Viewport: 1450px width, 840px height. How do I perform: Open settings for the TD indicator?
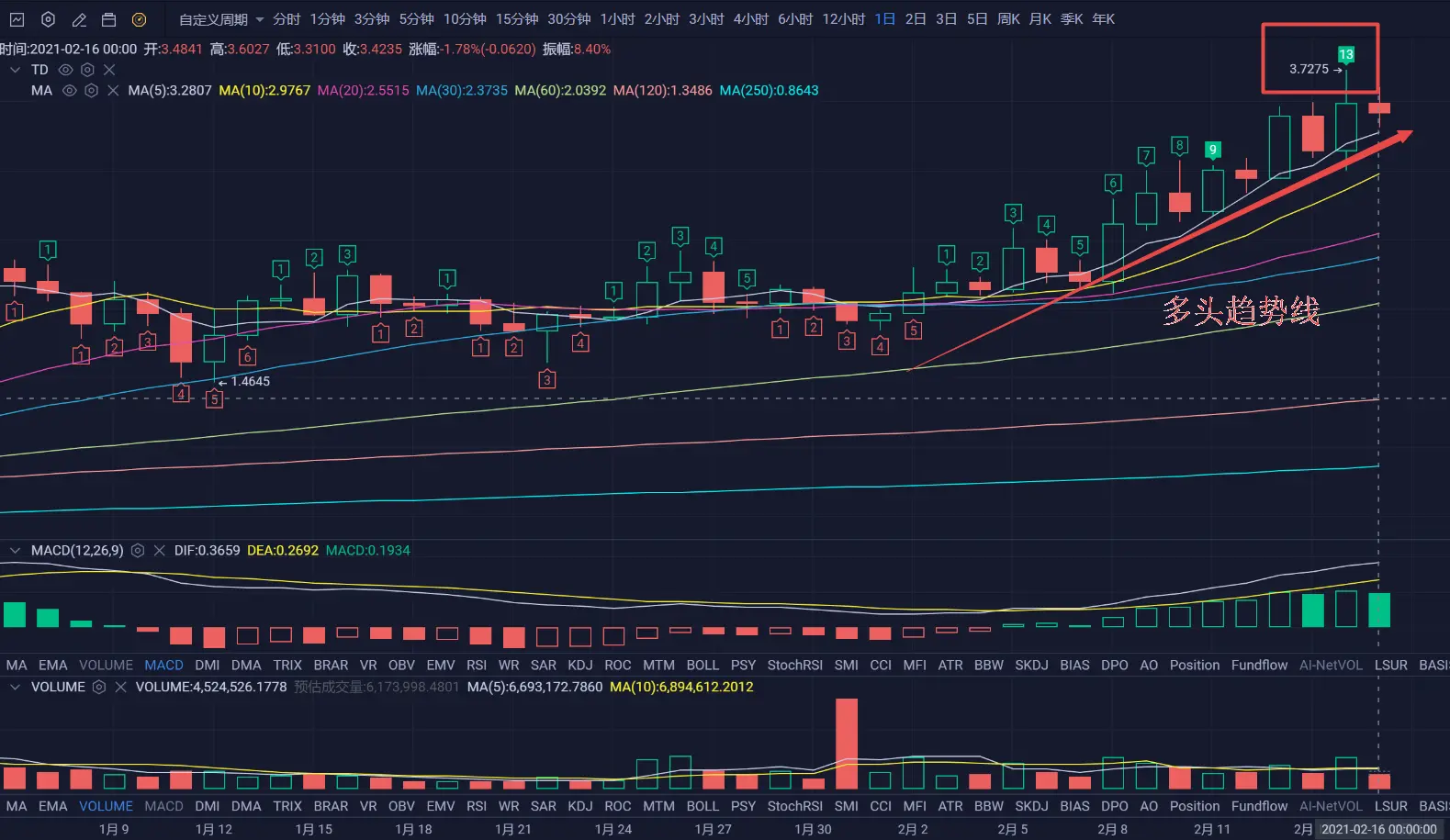coord(87,70)
